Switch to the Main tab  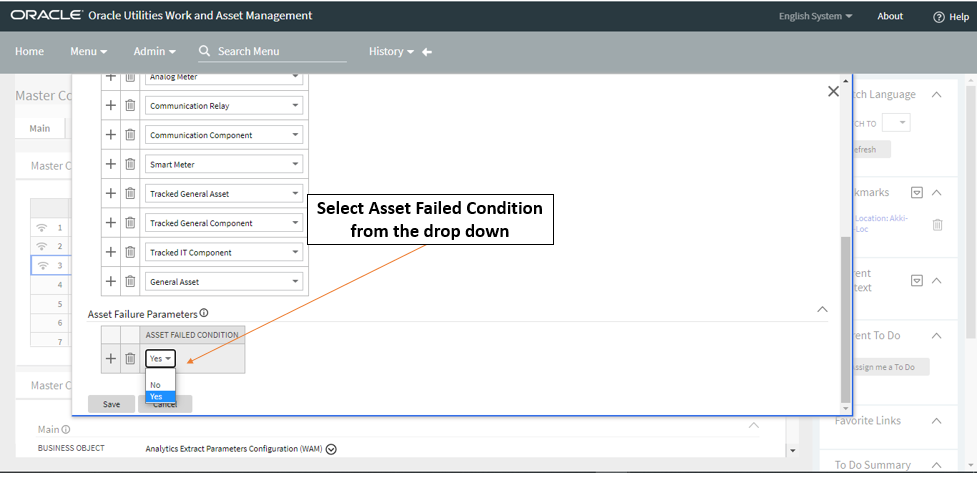[x=40, y=129]
